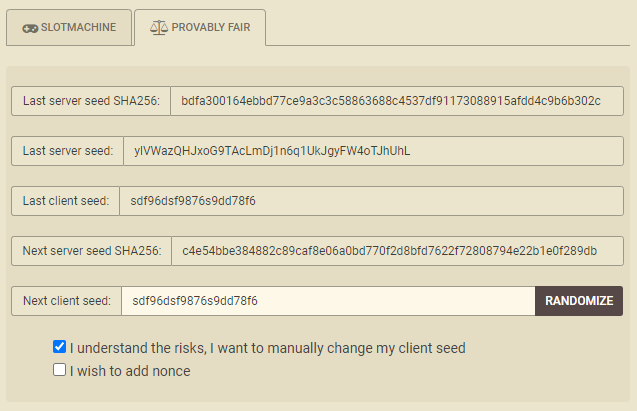Open the PROVABLY FAIR tab

pyautogui.click(x=200, y=28)
